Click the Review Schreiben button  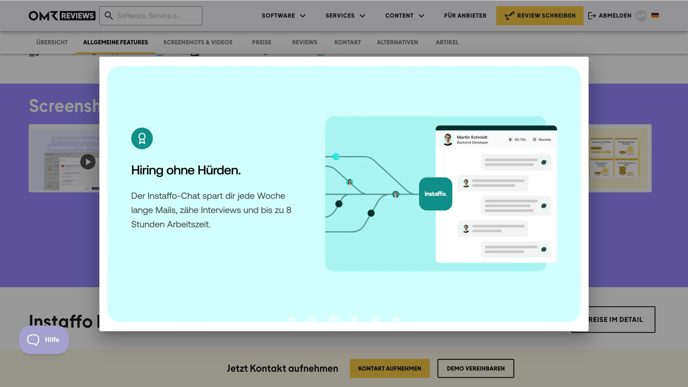(540, 16)
